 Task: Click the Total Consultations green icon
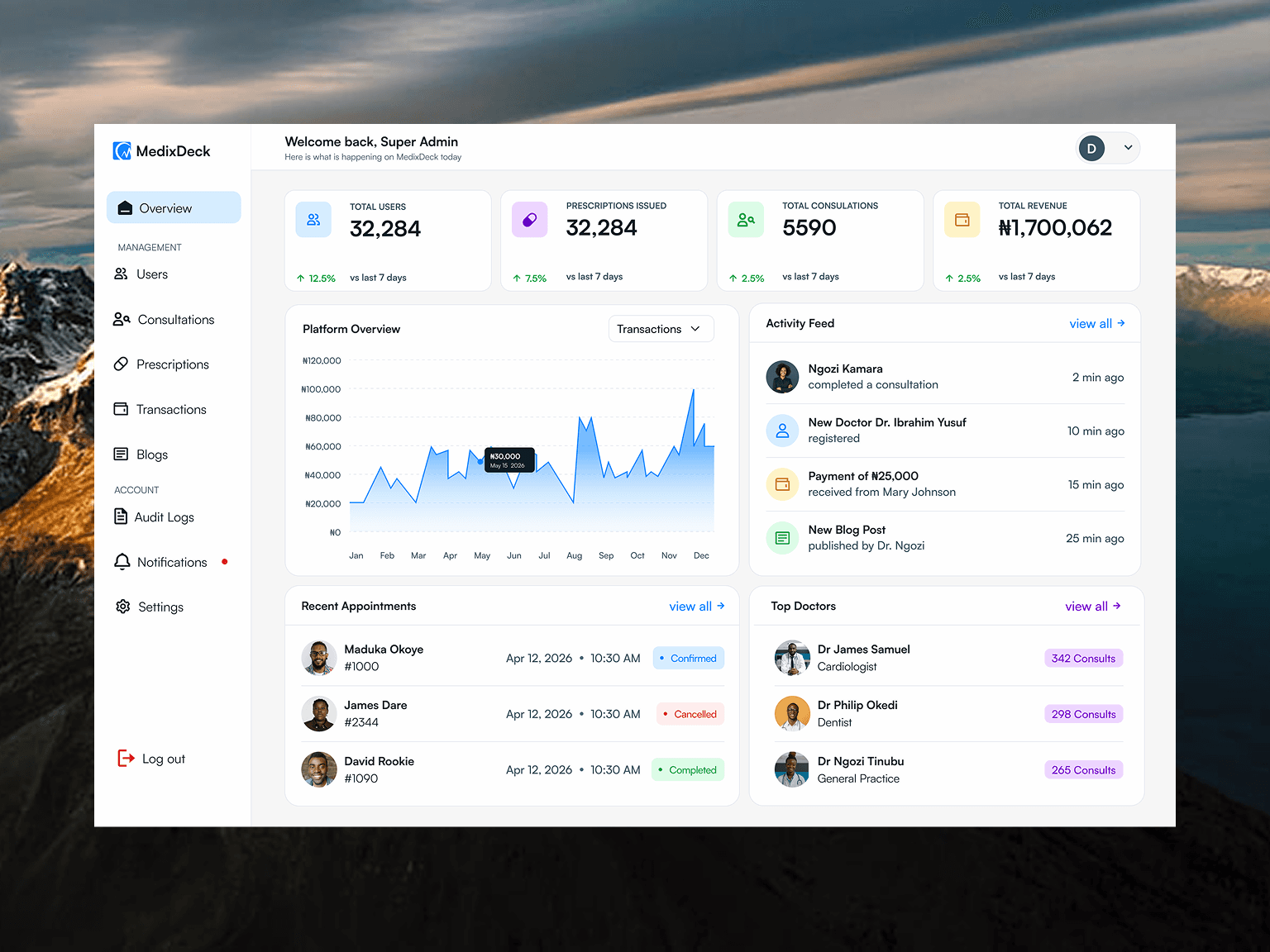(746, 220)
